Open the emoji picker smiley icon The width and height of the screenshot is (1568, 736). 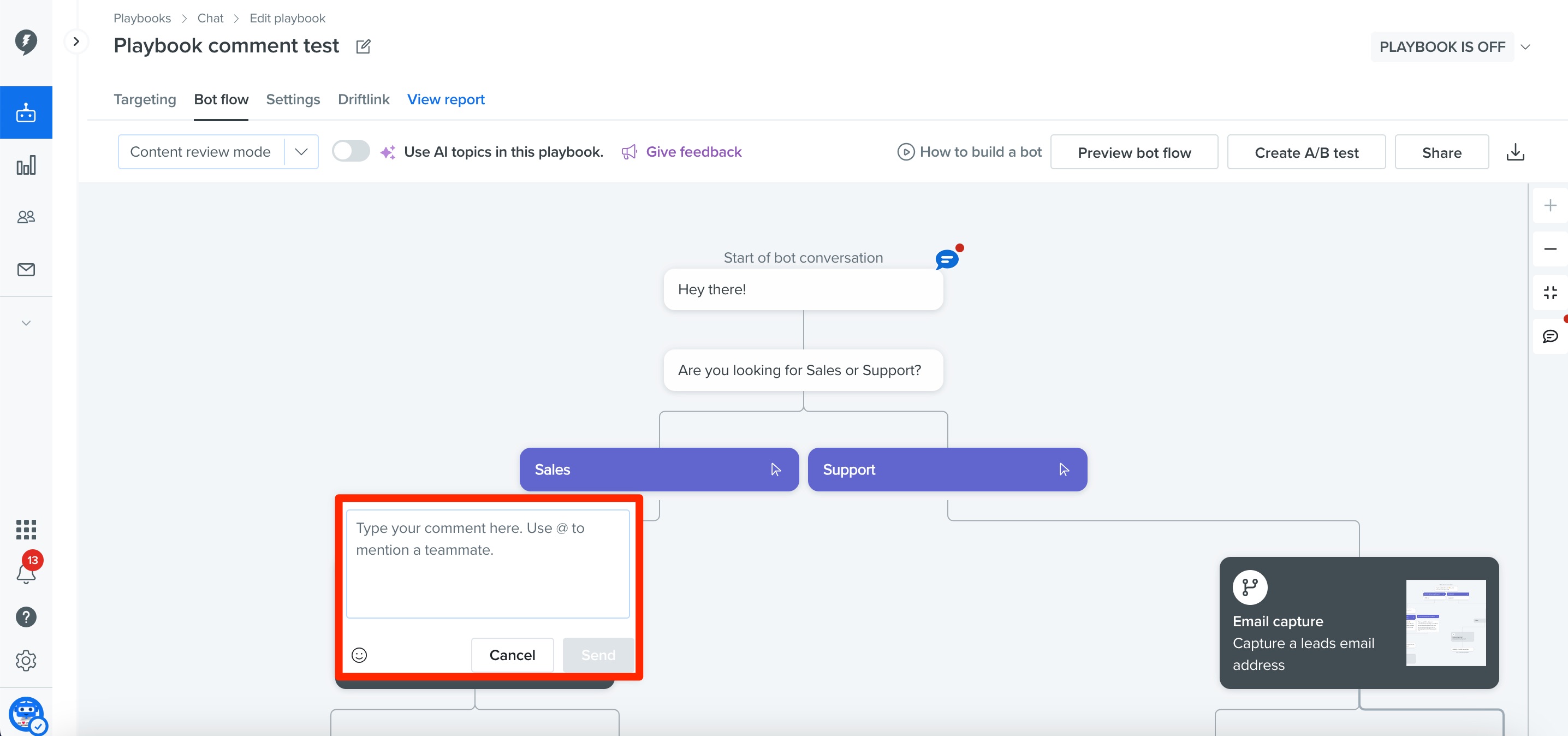coord(359,655)
